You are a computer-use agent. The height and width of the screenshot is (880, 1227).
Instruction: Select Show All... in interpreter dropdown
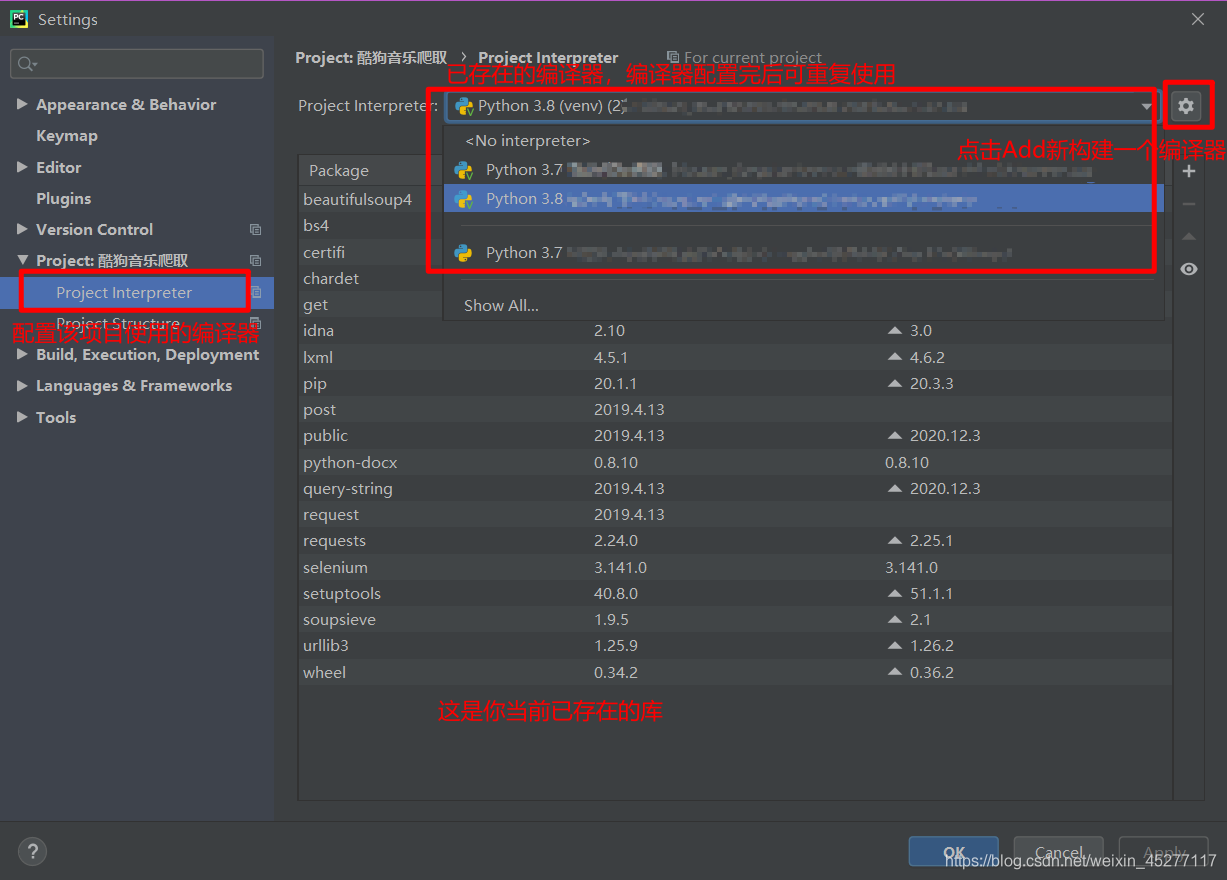[804, 306]
